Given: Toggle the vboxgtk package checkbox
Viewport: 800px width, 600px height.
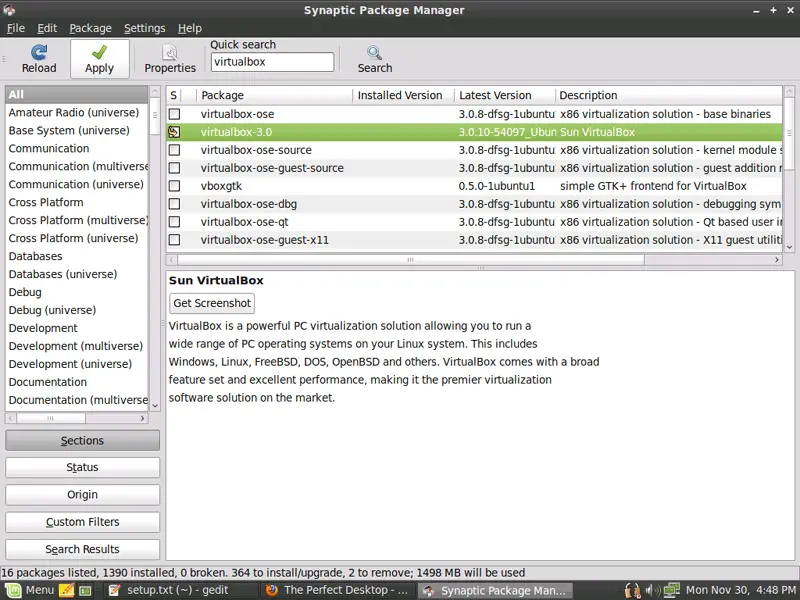Looking at the screenshot, I should pos(174,186).
